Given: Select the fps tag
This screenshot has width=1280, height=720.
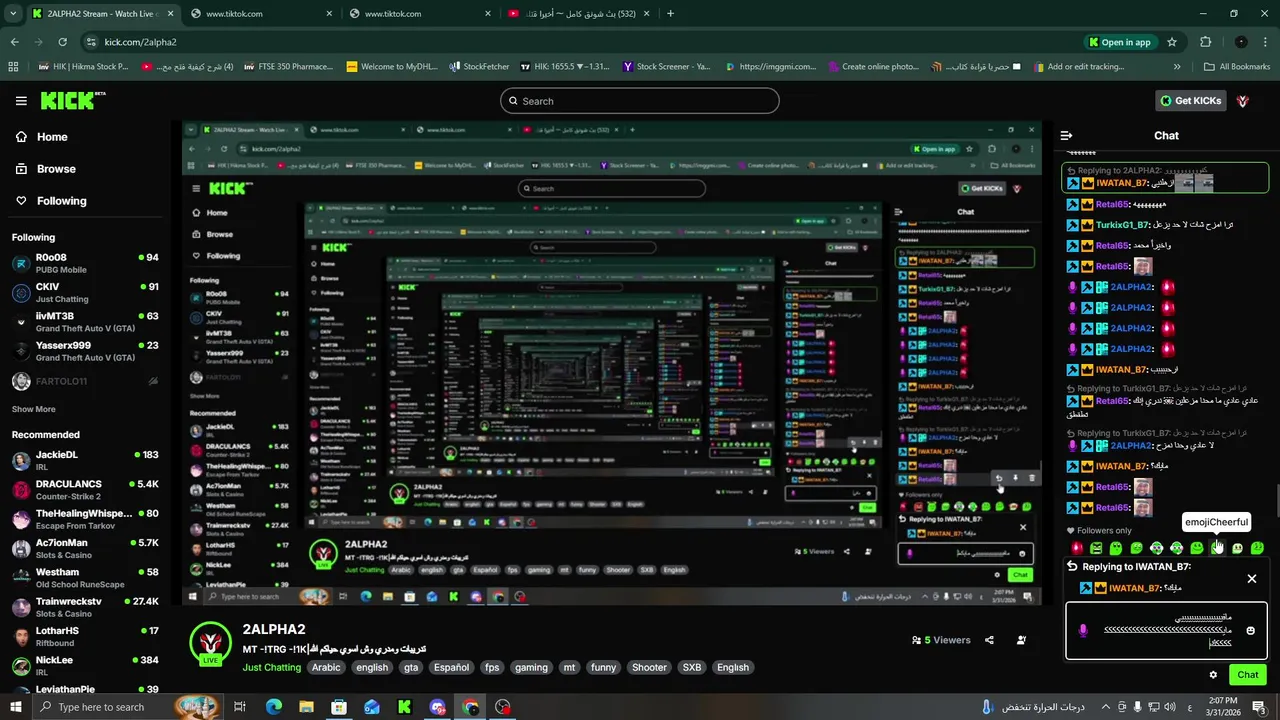Looking at the screenshot, I should (x=492, y=667).
